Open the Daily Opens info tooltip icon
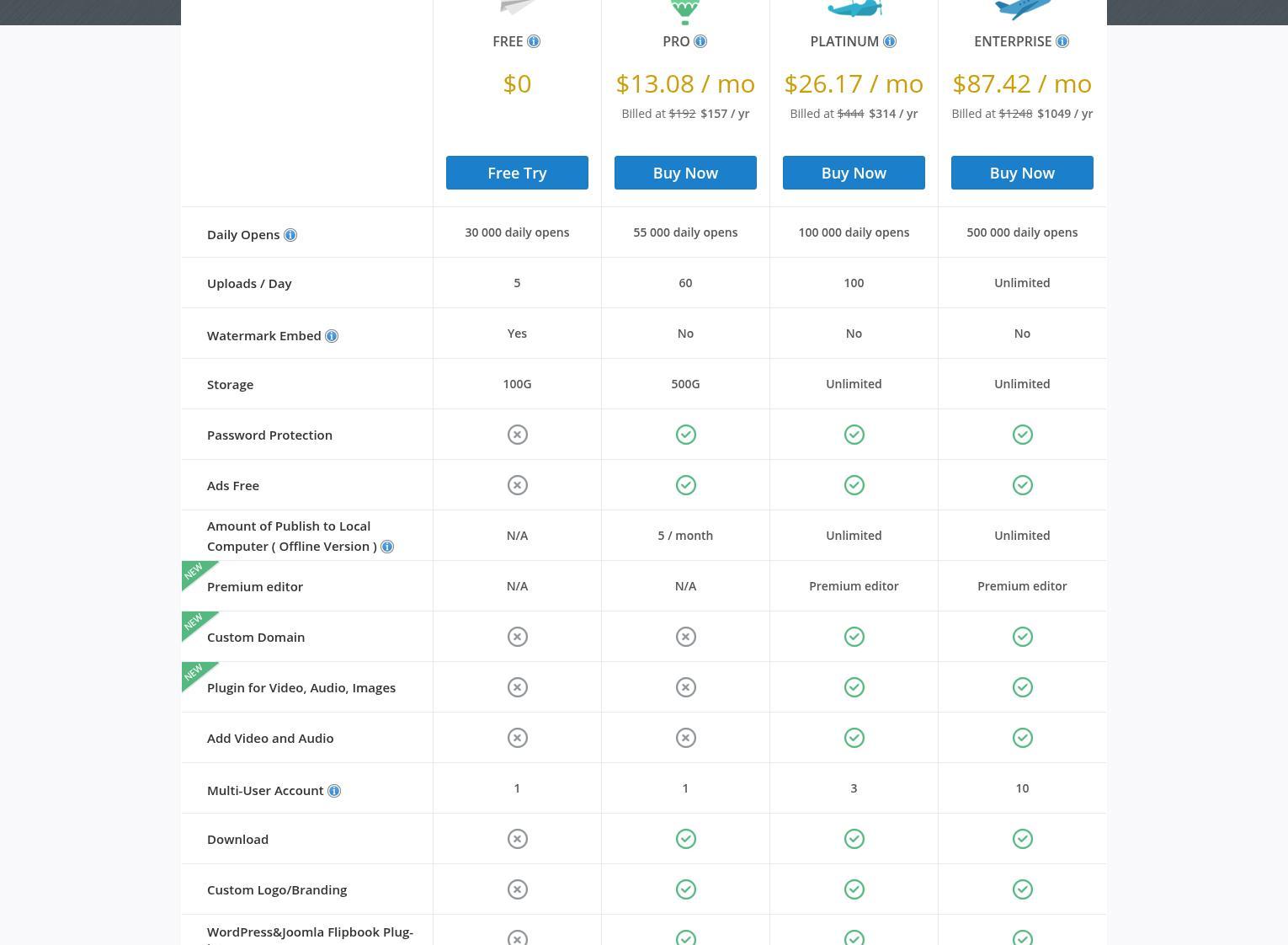The image size is (1288, 945). [290, 235]
